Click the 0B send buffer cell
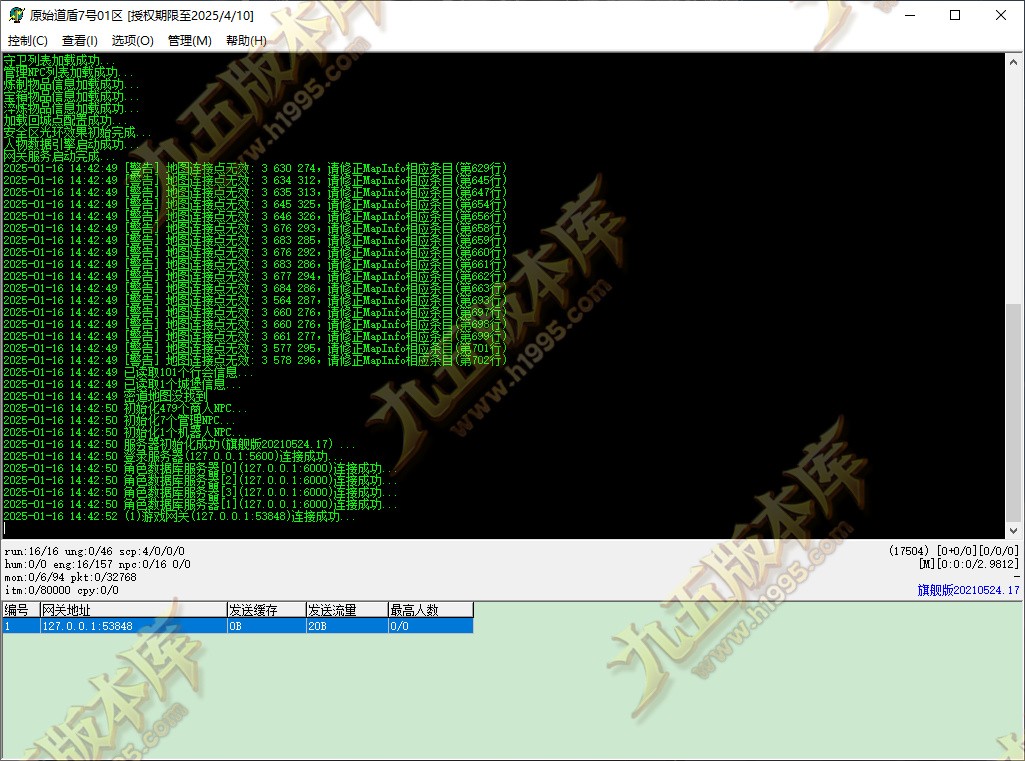Image resolution: width=1025 pixels, height=761 pixels. pos(266,626)
